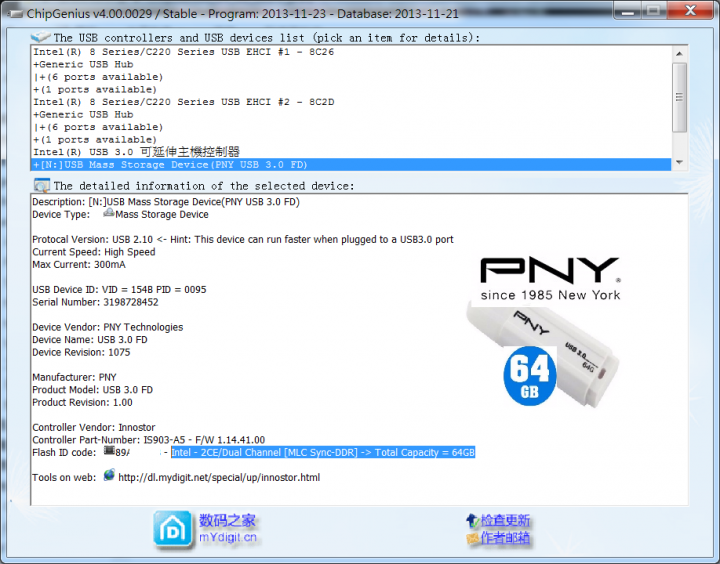Click the highlighted Intel 2CE/Dual Channel flash text
Viewport: 720px width, 564px height.
tap(323, 452)
